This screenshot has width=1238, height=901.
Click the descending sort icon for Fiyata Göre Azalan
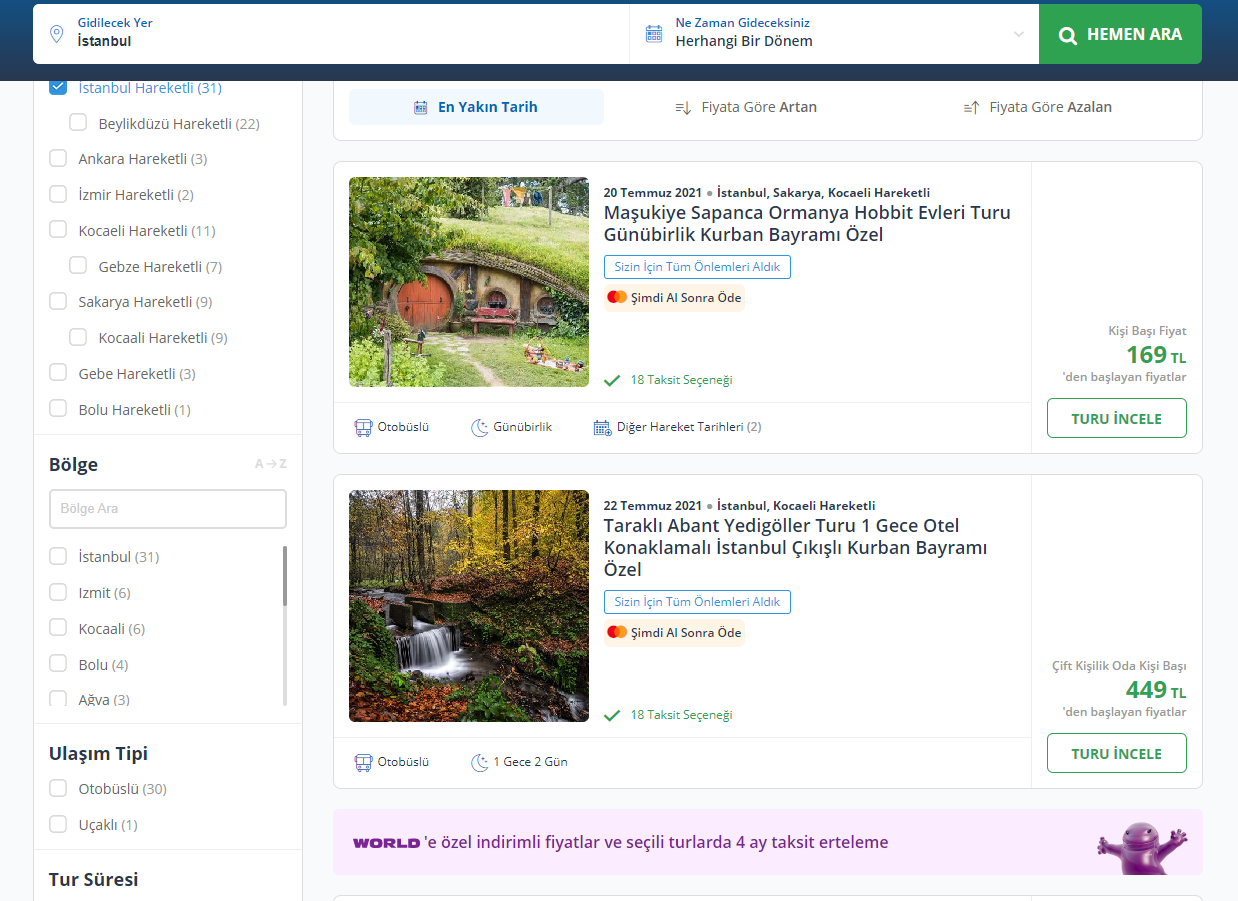pyautogui.click(x=971, y=107)
